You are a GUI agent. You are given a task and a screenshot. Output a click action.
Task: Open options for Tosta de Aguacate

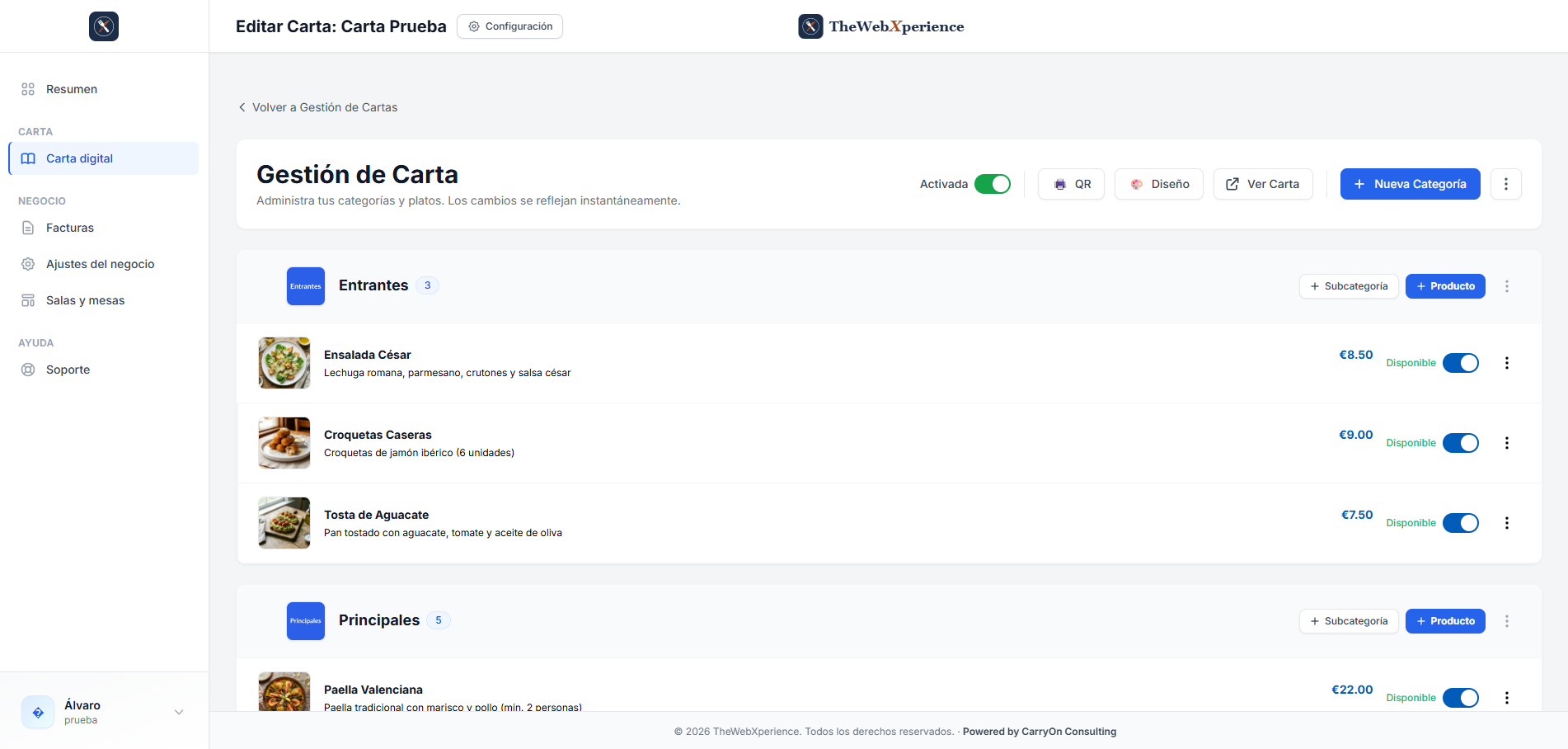[x=1507, y=523]
